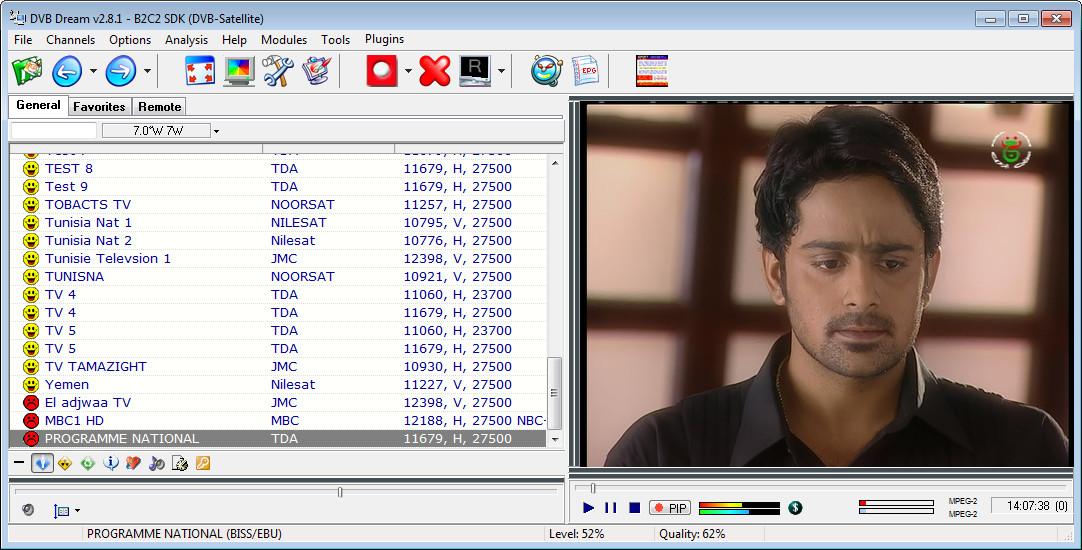Click the red X stop icon
The width and height of the screenshot is (1082, 550).
pyautogui.click(x=435, y=71)
